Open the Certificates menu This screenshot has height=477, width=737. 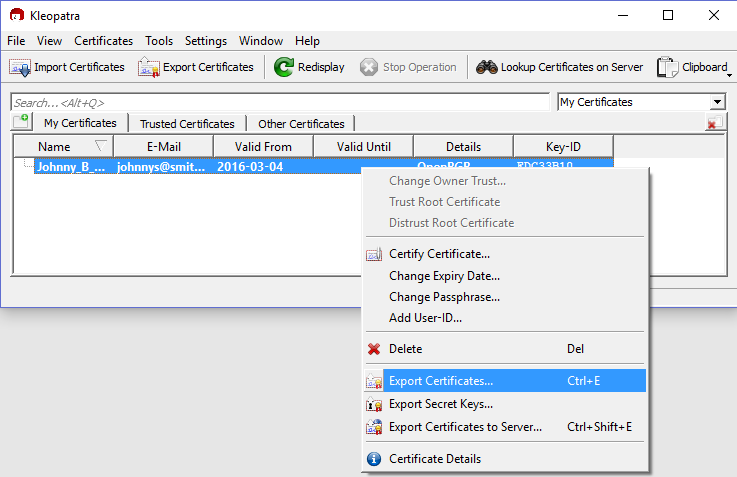(x=103, y=41)
